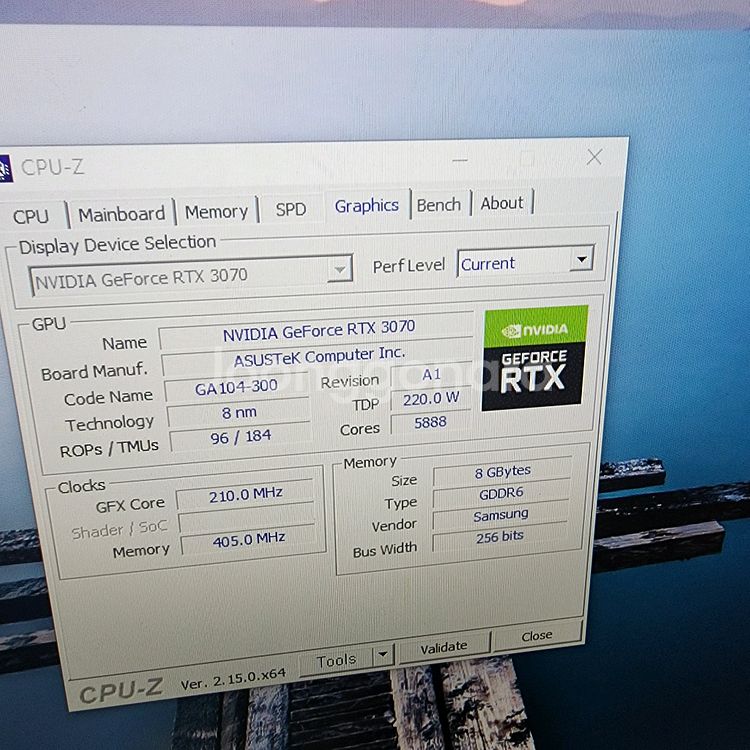The image size is (750, 750).
Task: Click the 96 / 184 ROPs/TMUs value
Action: [242, 437]
